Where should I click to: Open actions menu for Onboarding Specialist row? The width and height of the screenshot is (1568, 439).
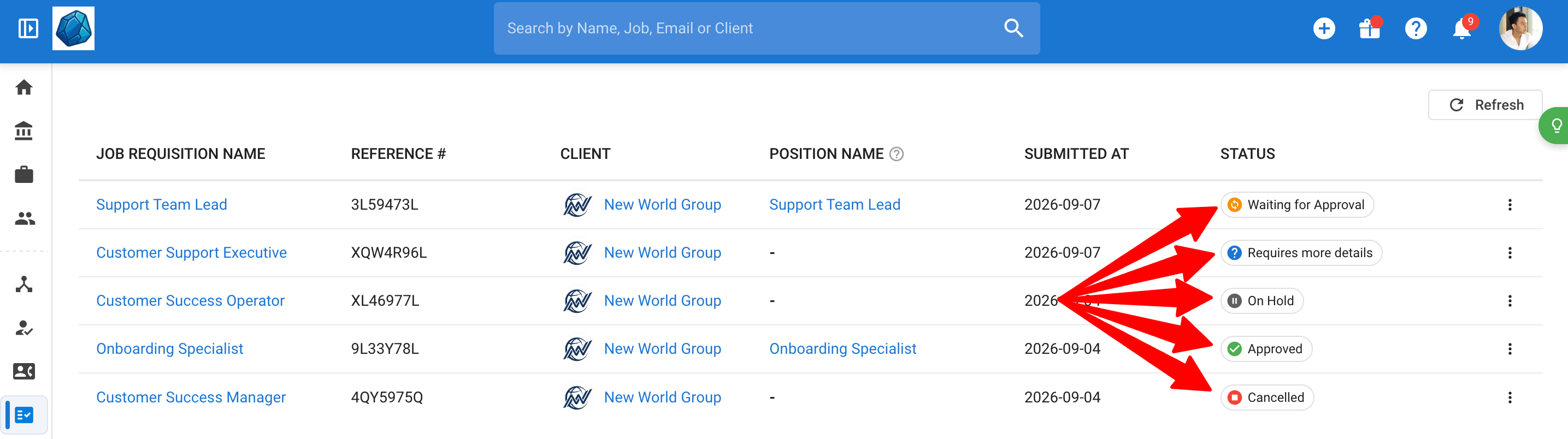coord(1510,349)
